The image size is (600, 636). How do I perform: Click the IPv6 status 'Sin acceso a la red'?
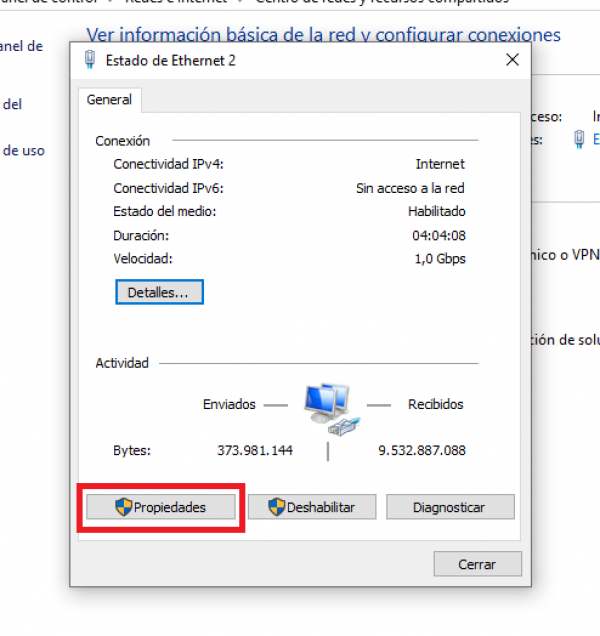click(x=410, y=188)
